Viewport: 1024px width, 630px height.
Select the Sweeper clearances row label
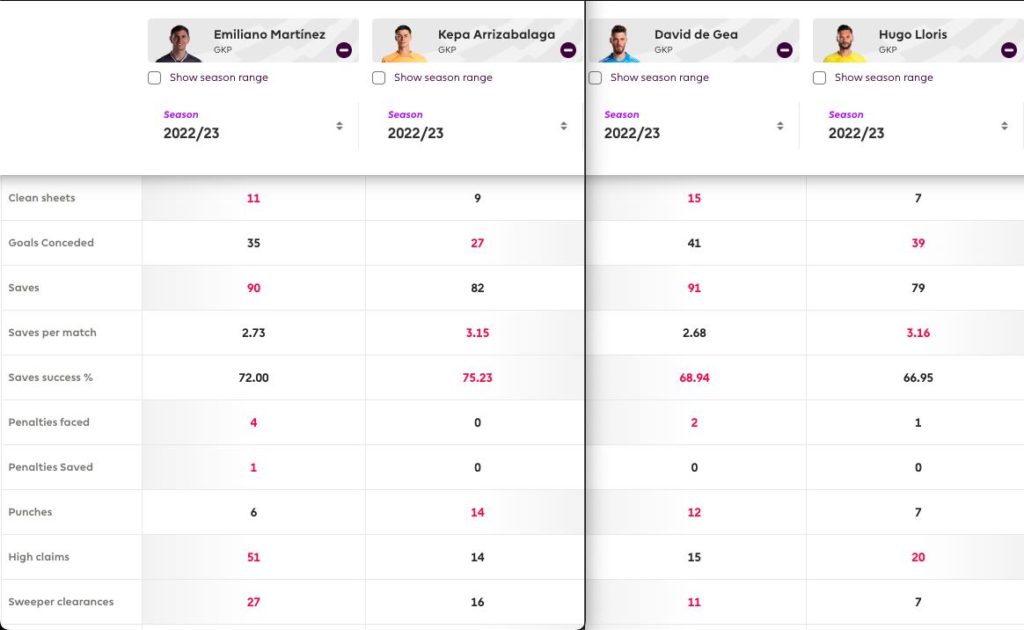click(x=61, y=602)
